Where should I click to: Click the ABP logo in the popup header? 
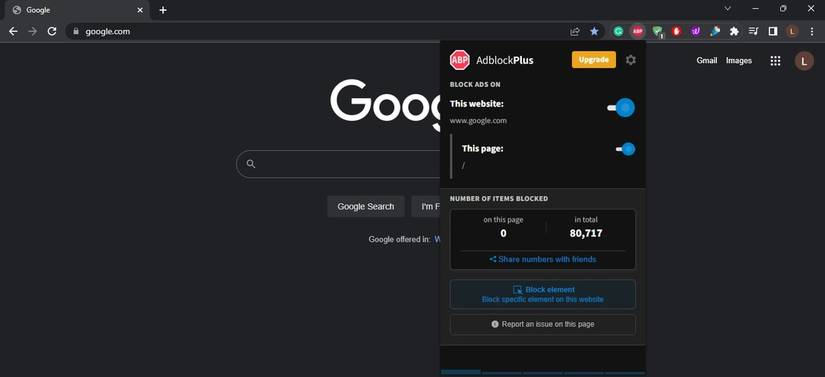(459, 60)
